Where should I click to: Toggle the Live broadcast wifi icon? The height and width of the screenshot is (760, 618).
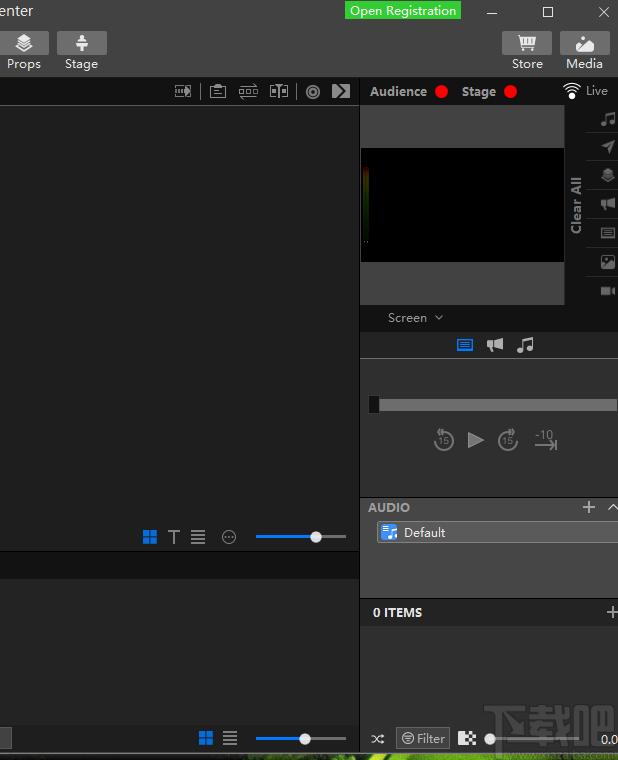(x=572, y=91)
